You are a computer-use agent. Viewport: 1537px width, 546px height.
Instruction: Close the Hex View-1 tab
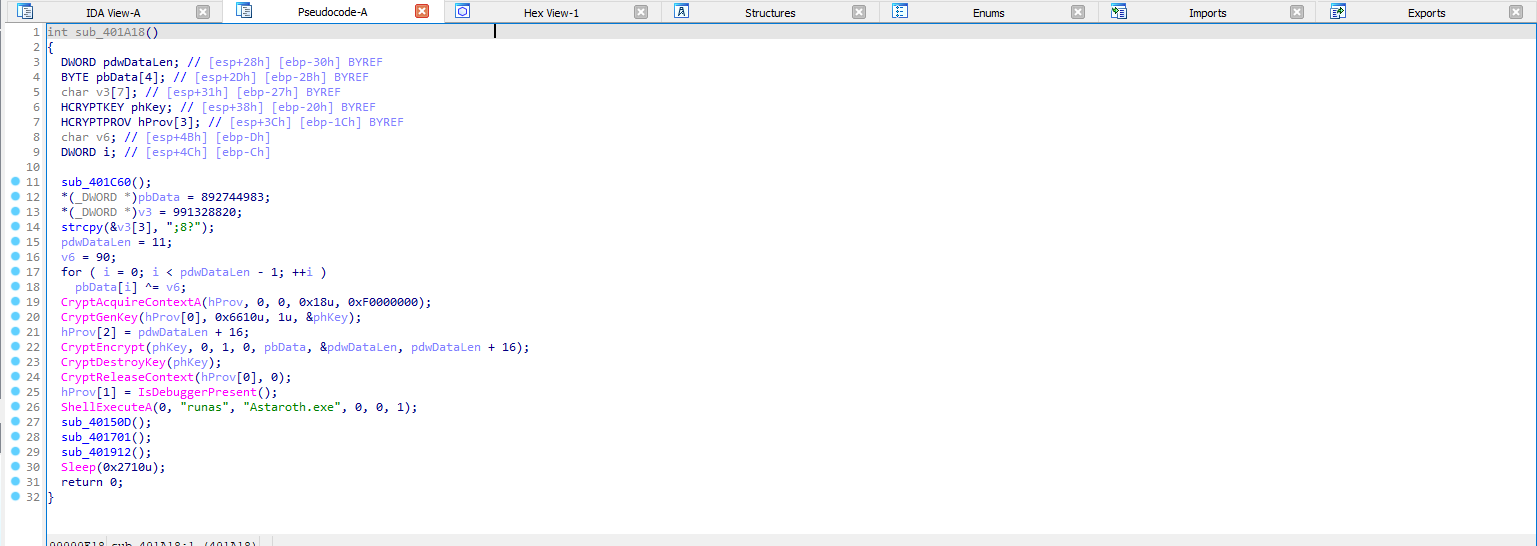click(641, 13)
